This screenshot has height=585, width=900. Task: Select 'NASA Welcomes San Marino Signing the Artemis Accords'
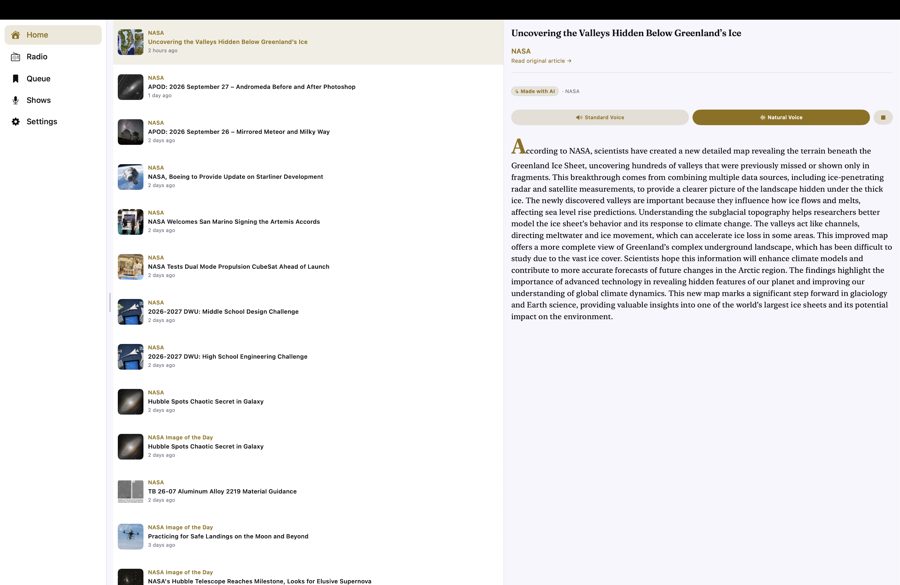234,222
